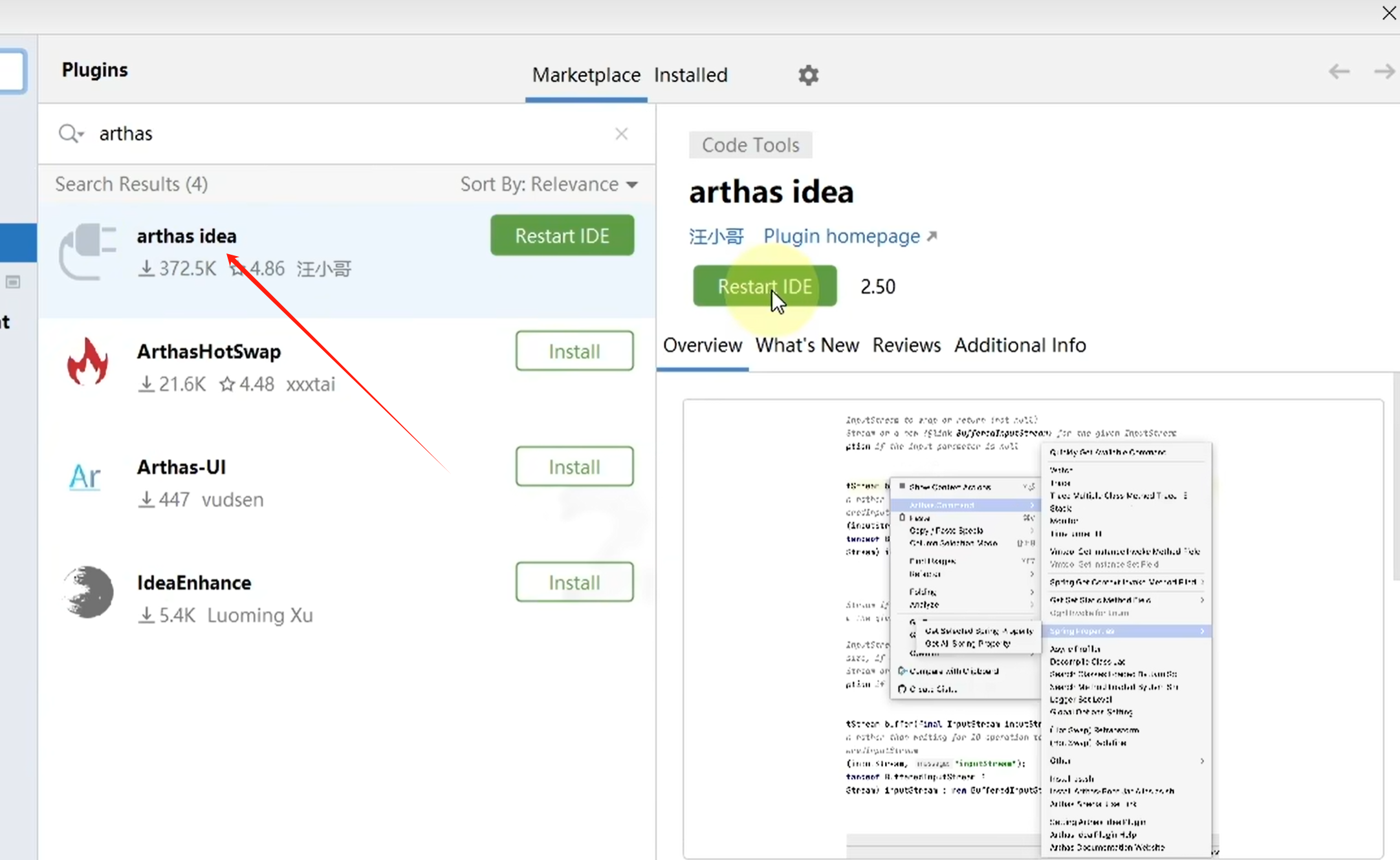Select the ArthasHotSwap plugin title
This screenshot has width=1400, height=860.
point(209,352)
